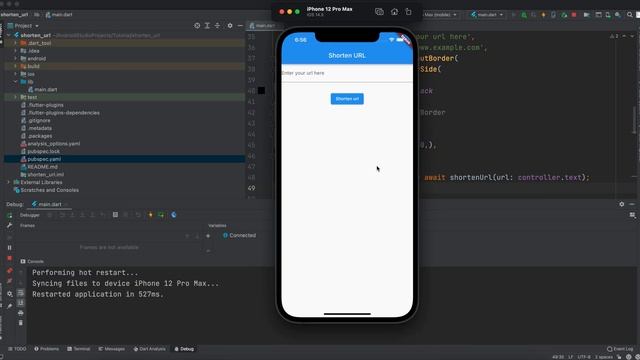Clear console with trash icon

click(x=21, y=323)
